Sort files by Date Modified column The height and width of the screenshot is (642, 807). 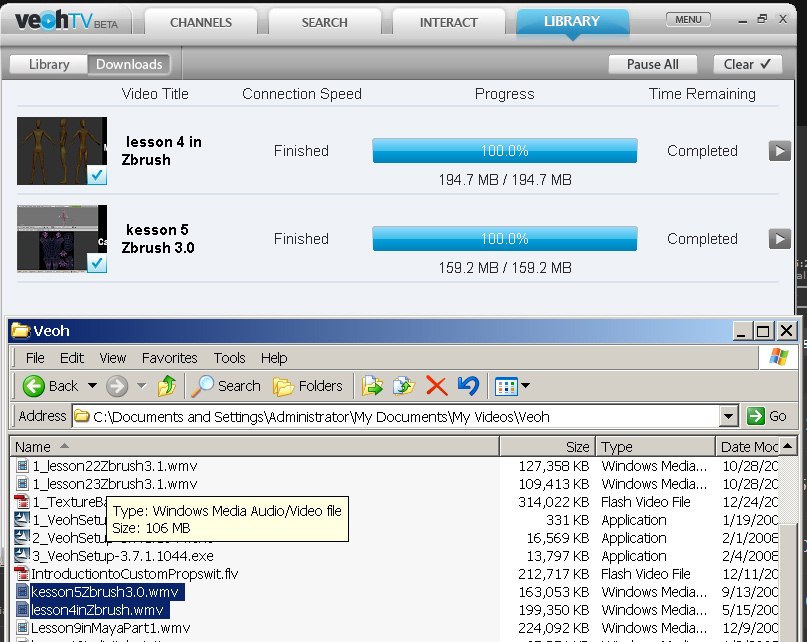tap(747, 446)
